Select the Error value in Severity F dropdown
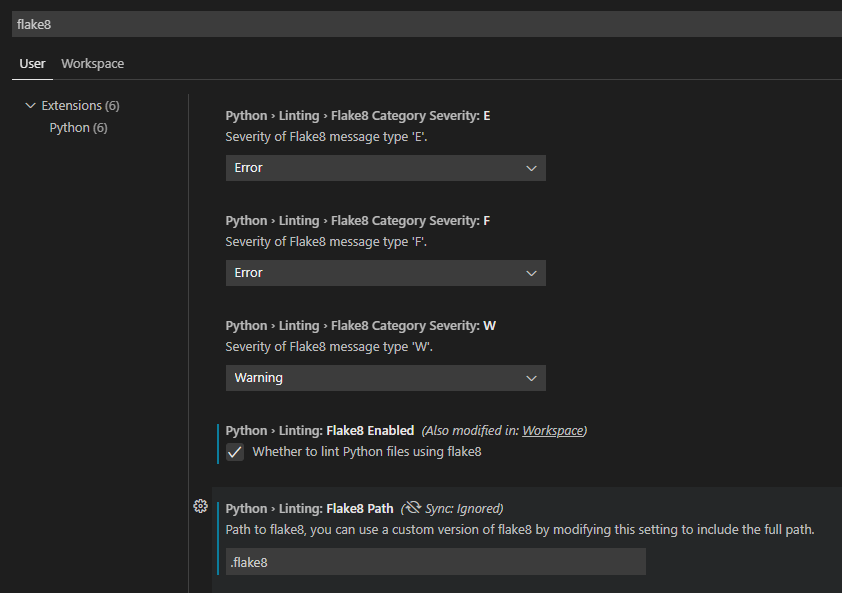This screenshot has height=593, width=842. pos(385,272)
